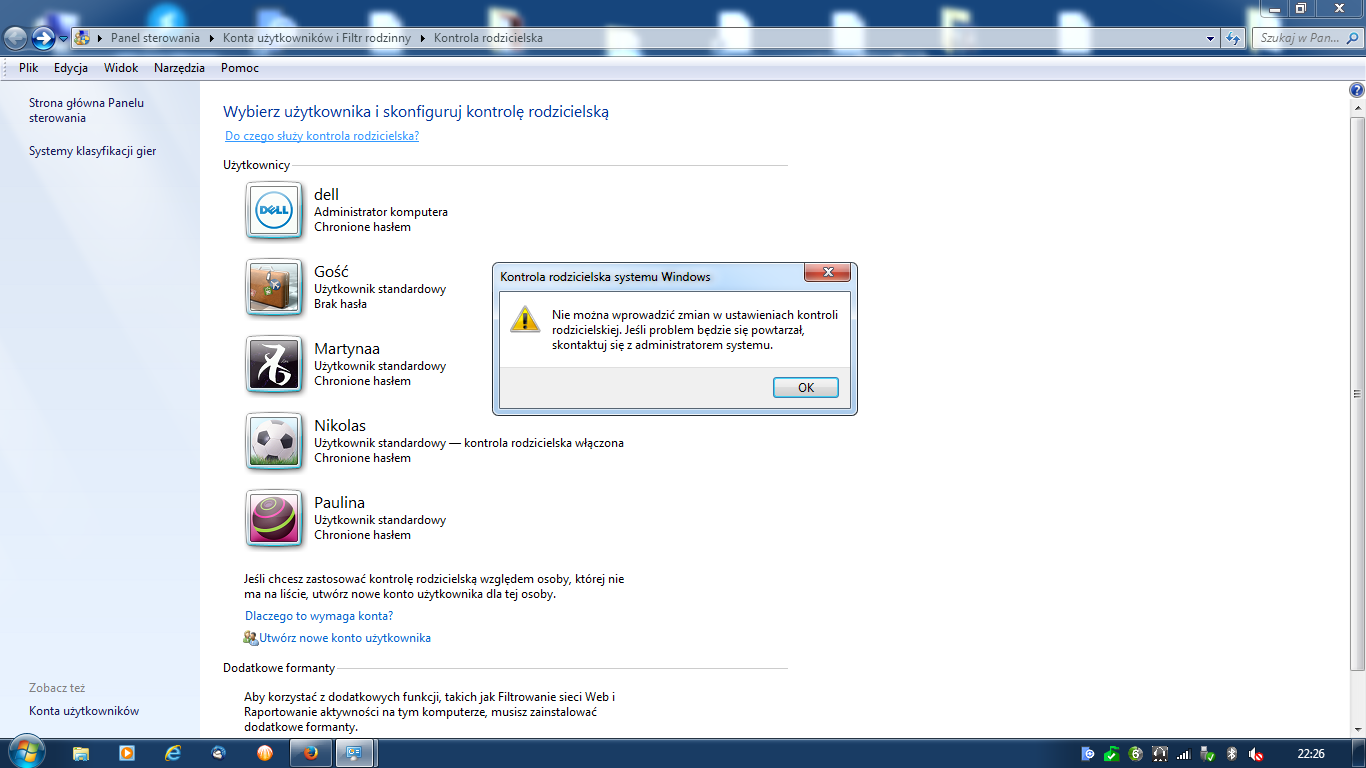This screenshot has height=768, width=1366.
Task: Click the green number 6 tray icon
Action: coord(1136,754)
